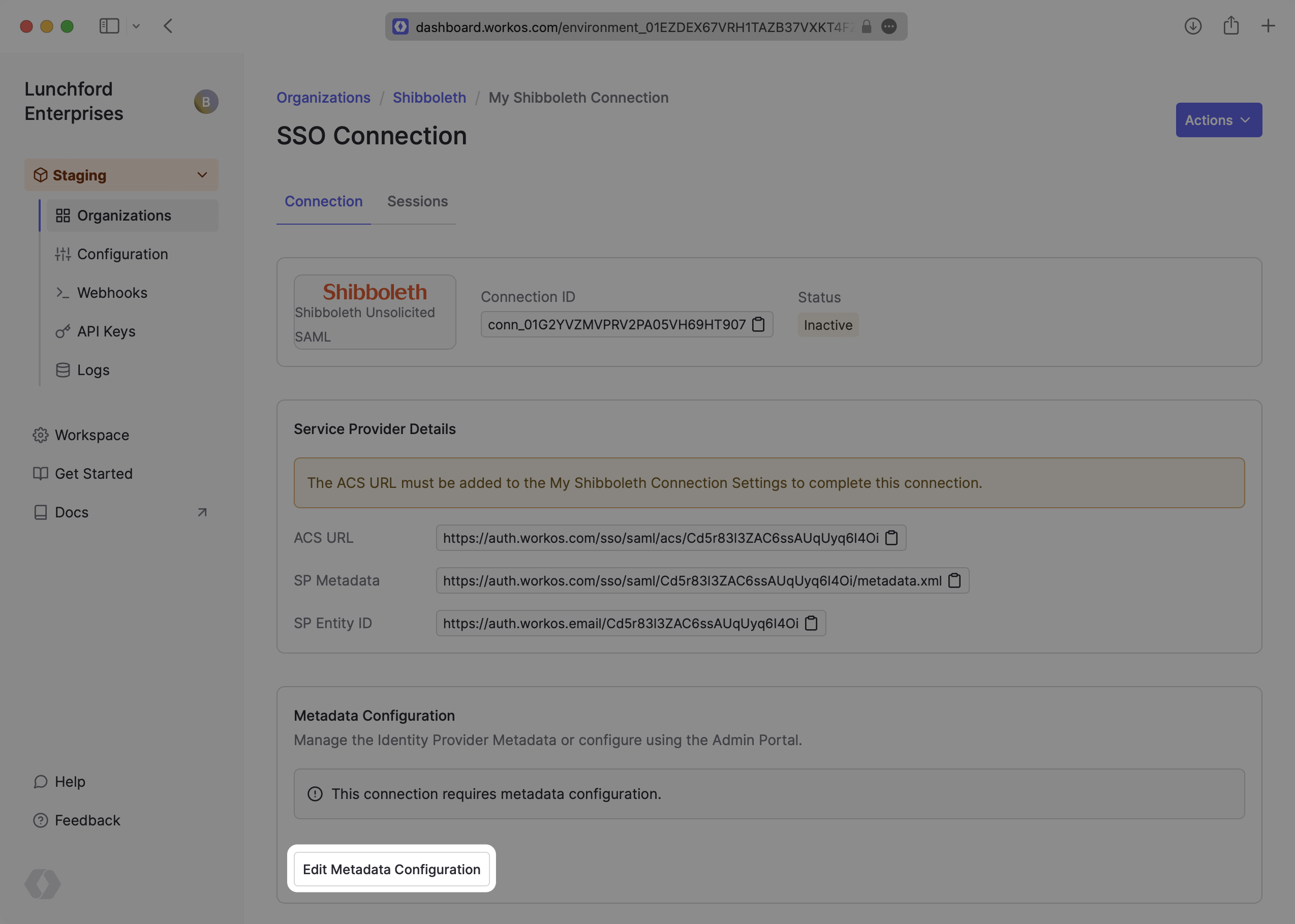The height and width of the screenshot is (924, 1295).
Task: Expand sidebar toggle options chevron
Action: (x=136, y=26)
